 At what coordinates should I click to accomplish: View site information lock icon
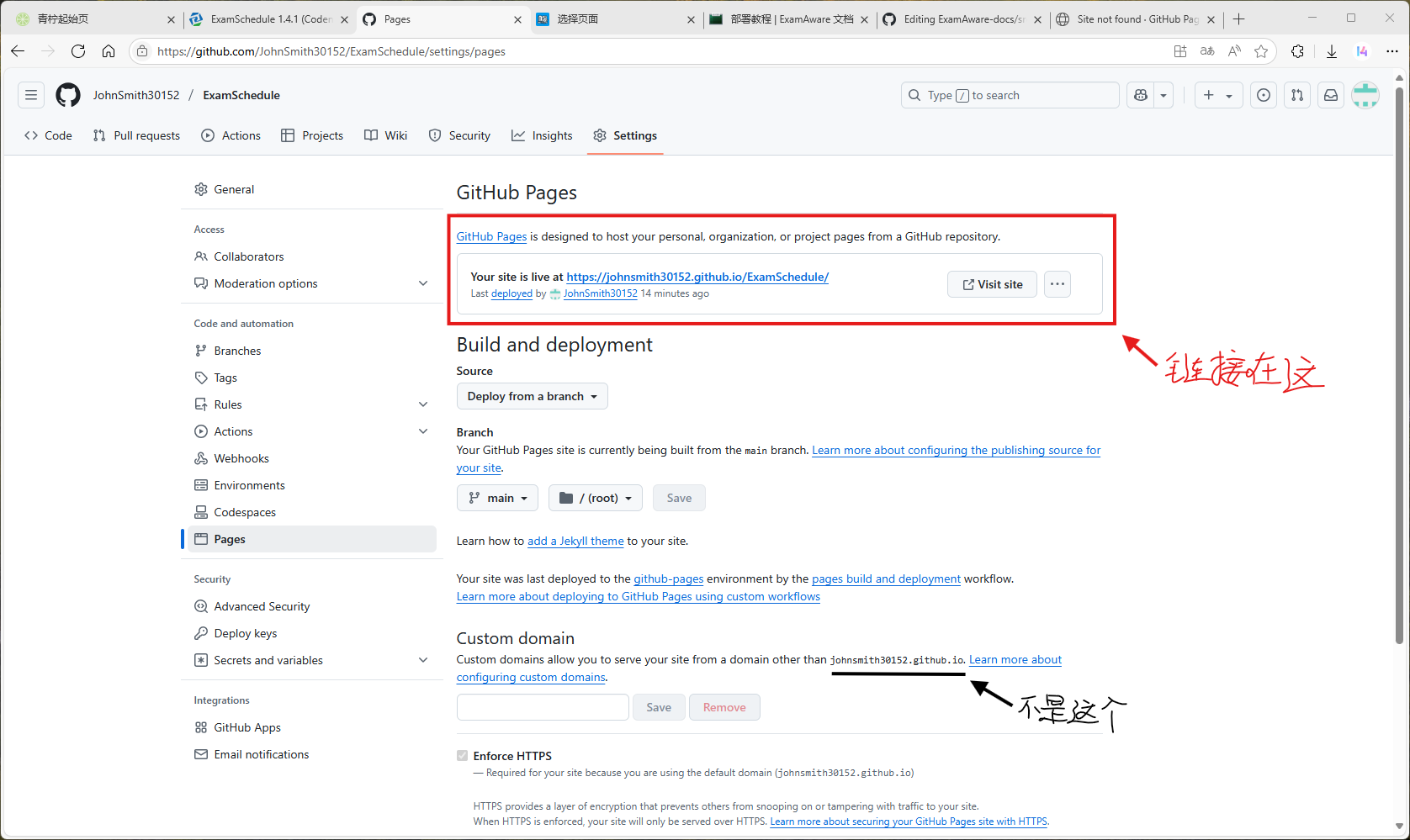(142, 51)
